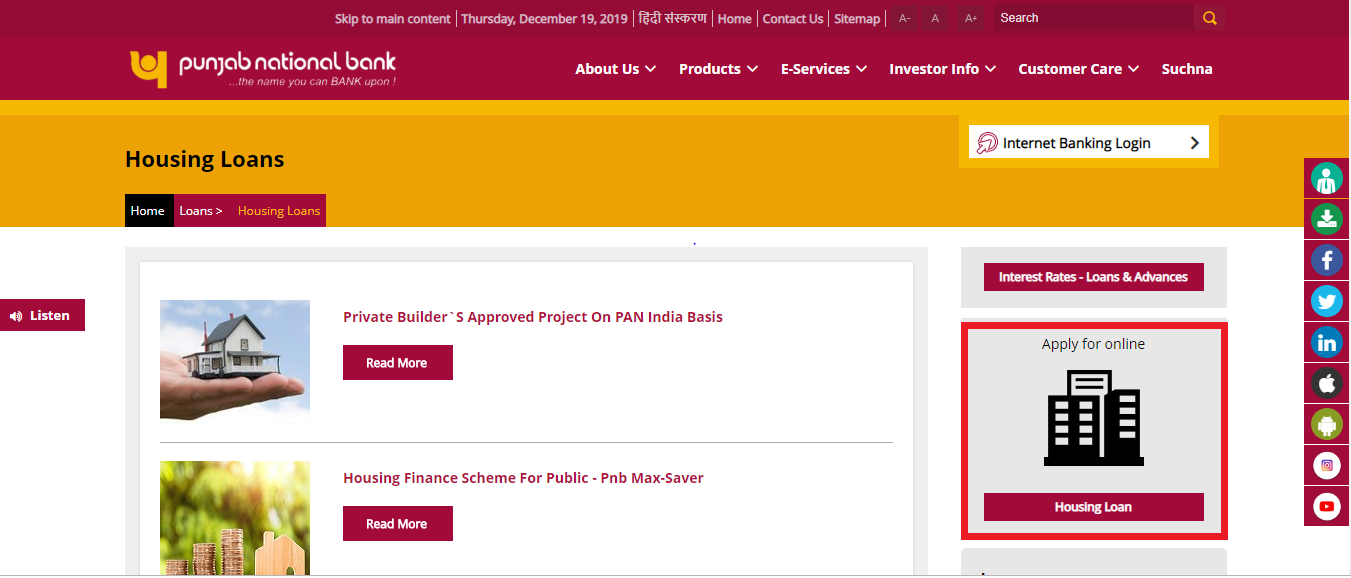
Task: Expand the Customer Care menu
Action: click(x=1079, y=69)
